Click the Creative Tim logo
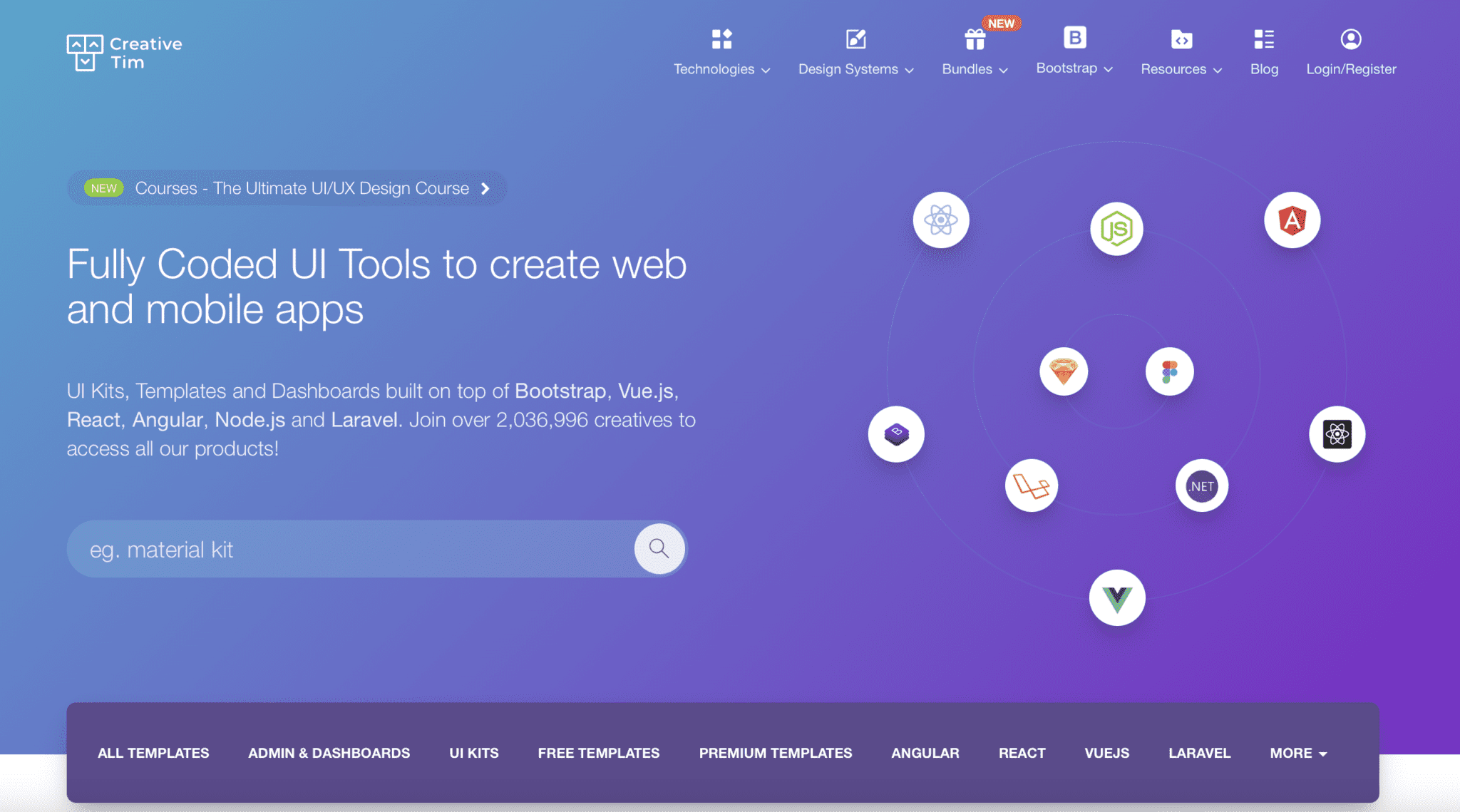Image resolution: width=1460 pixels, height=812 pixels. pos(125,53)
